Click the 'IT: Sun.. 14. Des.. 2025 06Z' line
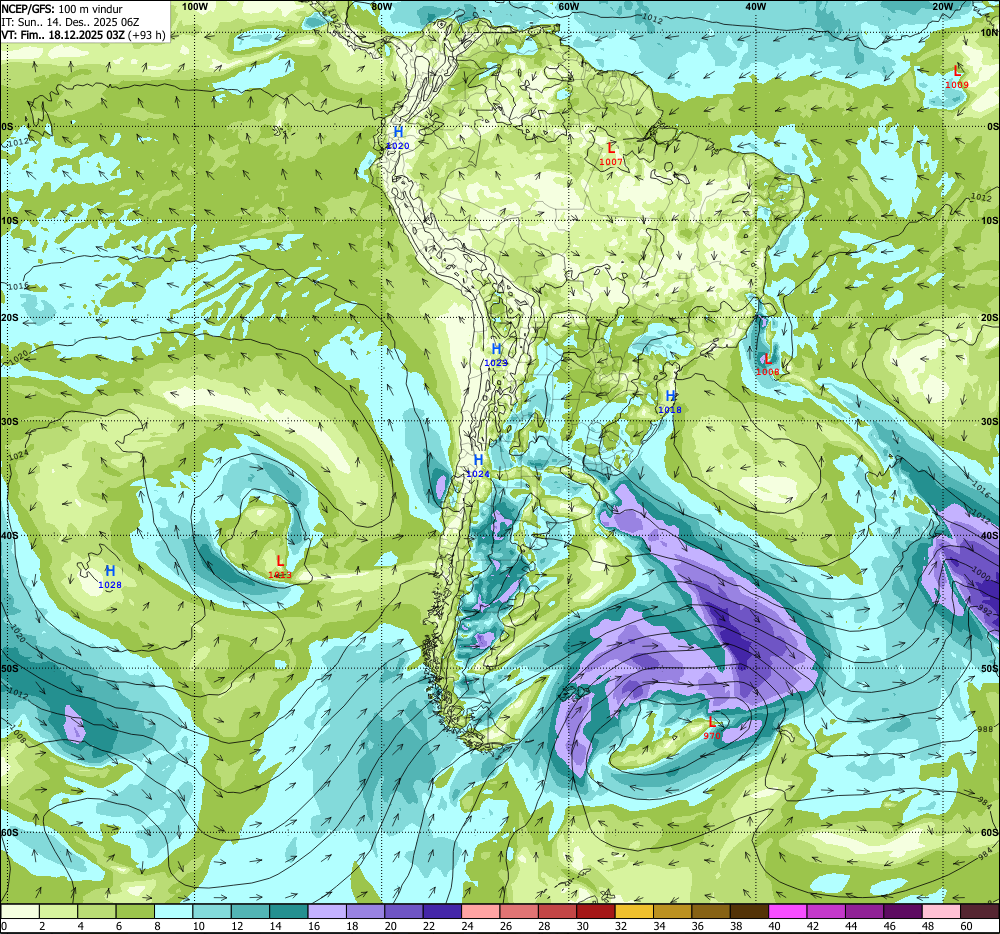1000x934 pixels. (x=70, y=22)
